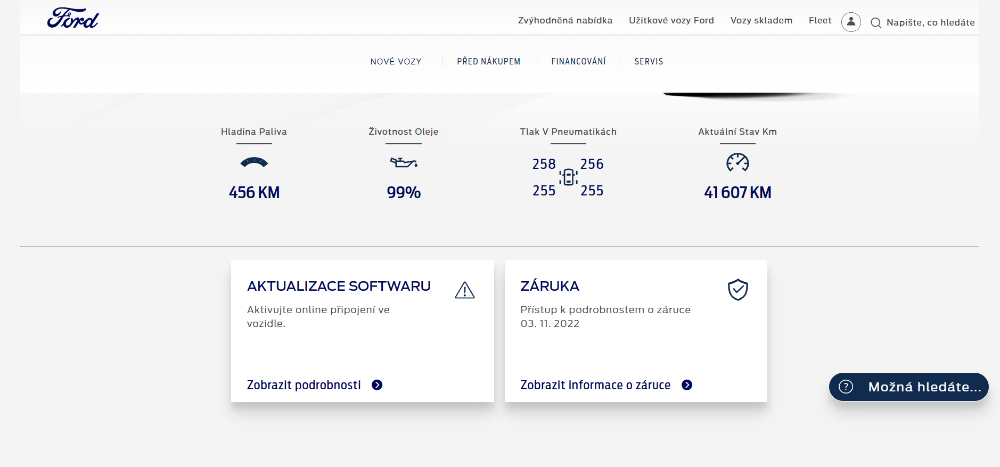Click the fuel level gauge icon
This screenshot has height=467, width=1000.
pyautogui.click(x=254, y=162)
